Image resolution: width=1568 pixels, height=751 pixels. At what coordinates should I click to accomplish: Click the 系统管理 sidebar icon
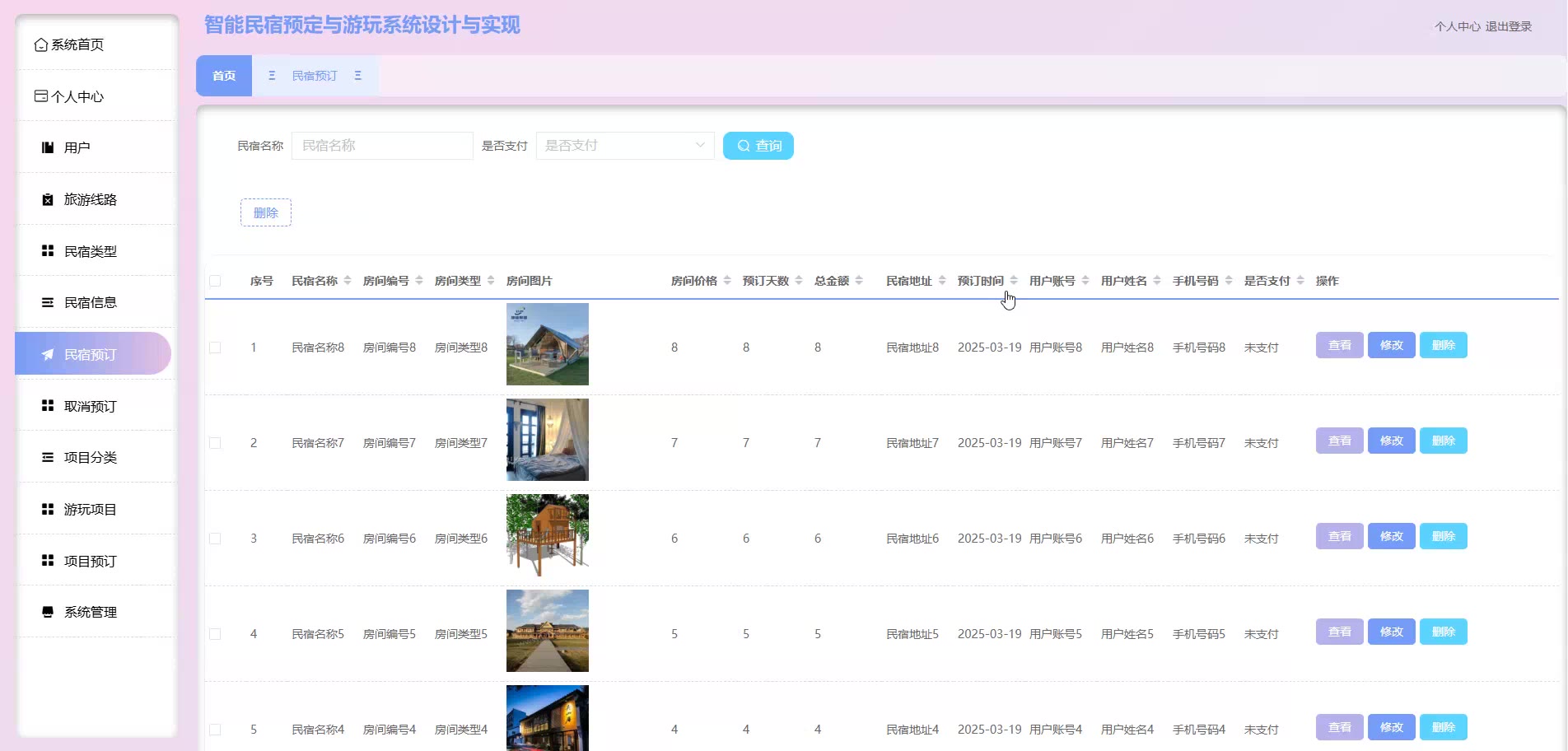[x=48, y=612]
